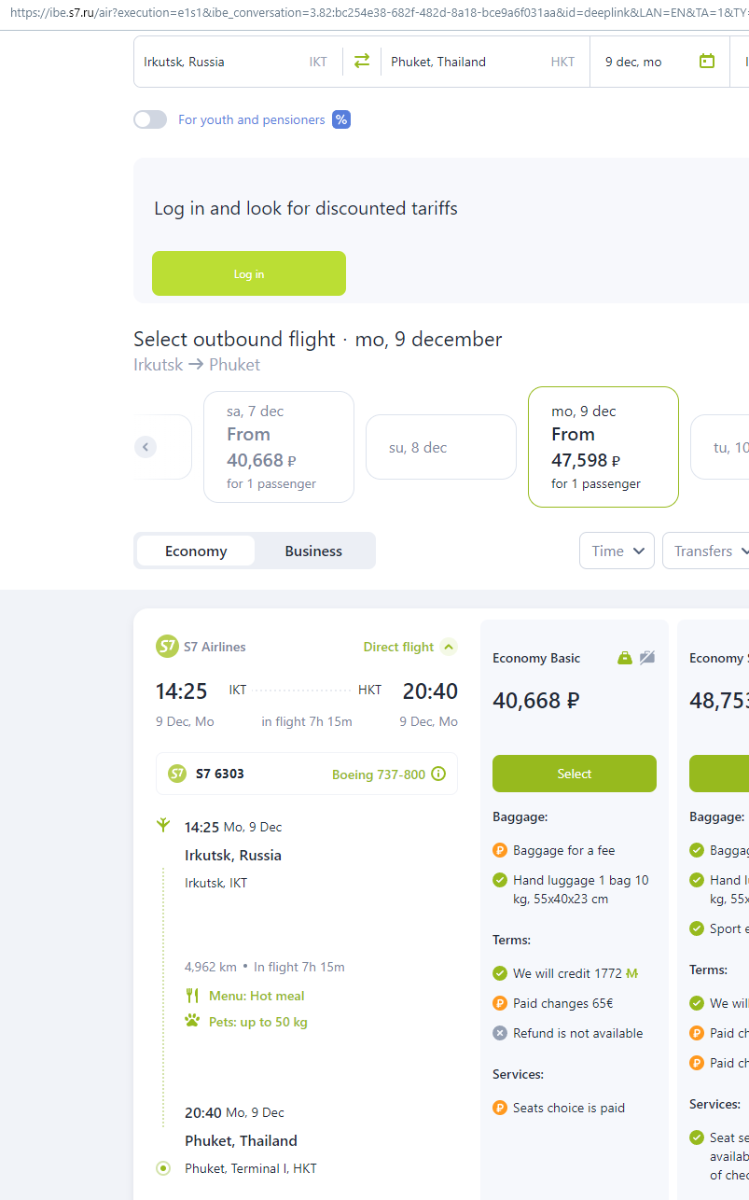Viewport: 749px width, 1200px height.
Task: Edit destination field Phuket, Thailand
Action: pyautogui.click(x=485, y=61)
